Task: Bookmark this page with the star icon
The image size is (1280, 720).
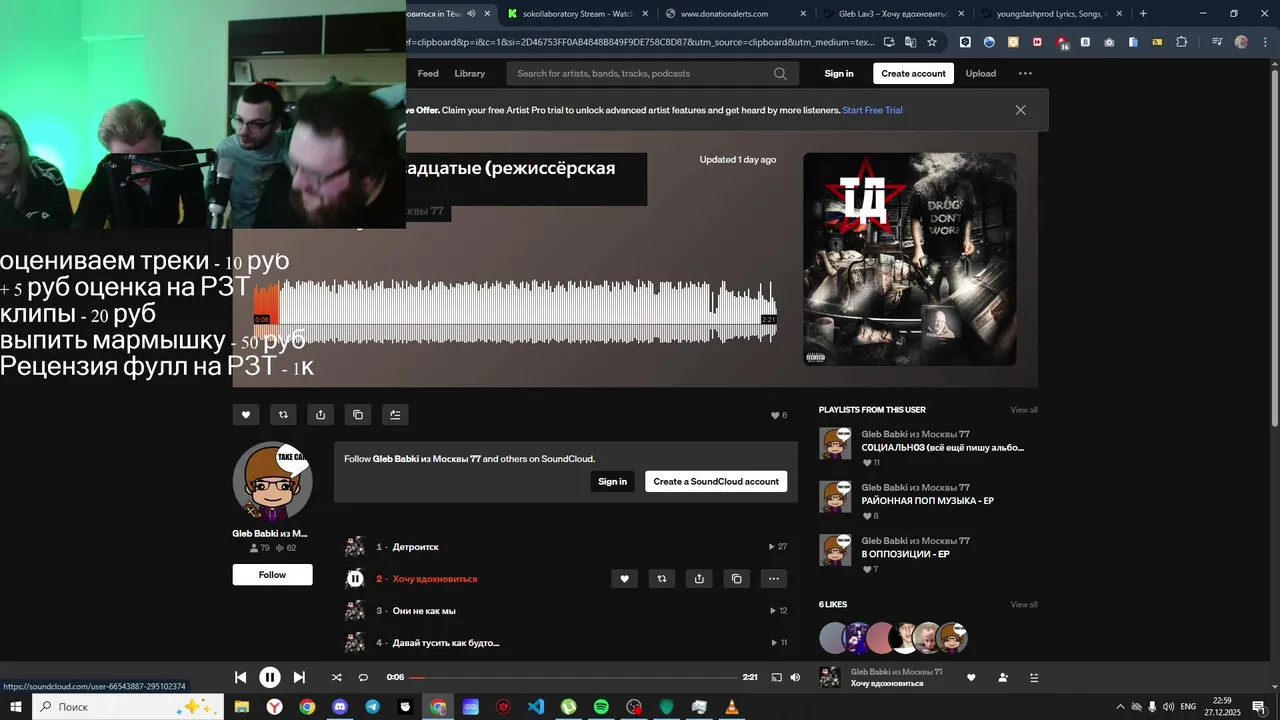Action: [932, 42]
